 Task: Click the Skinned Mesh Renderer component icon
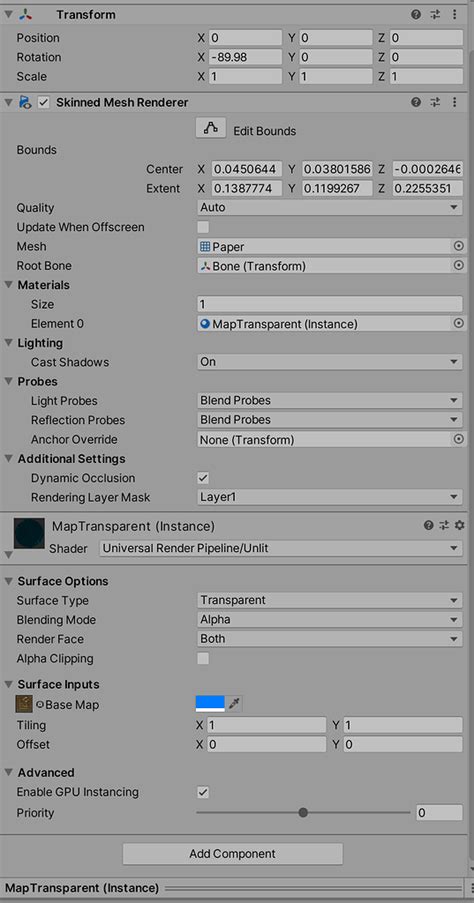tap(25, 103)
